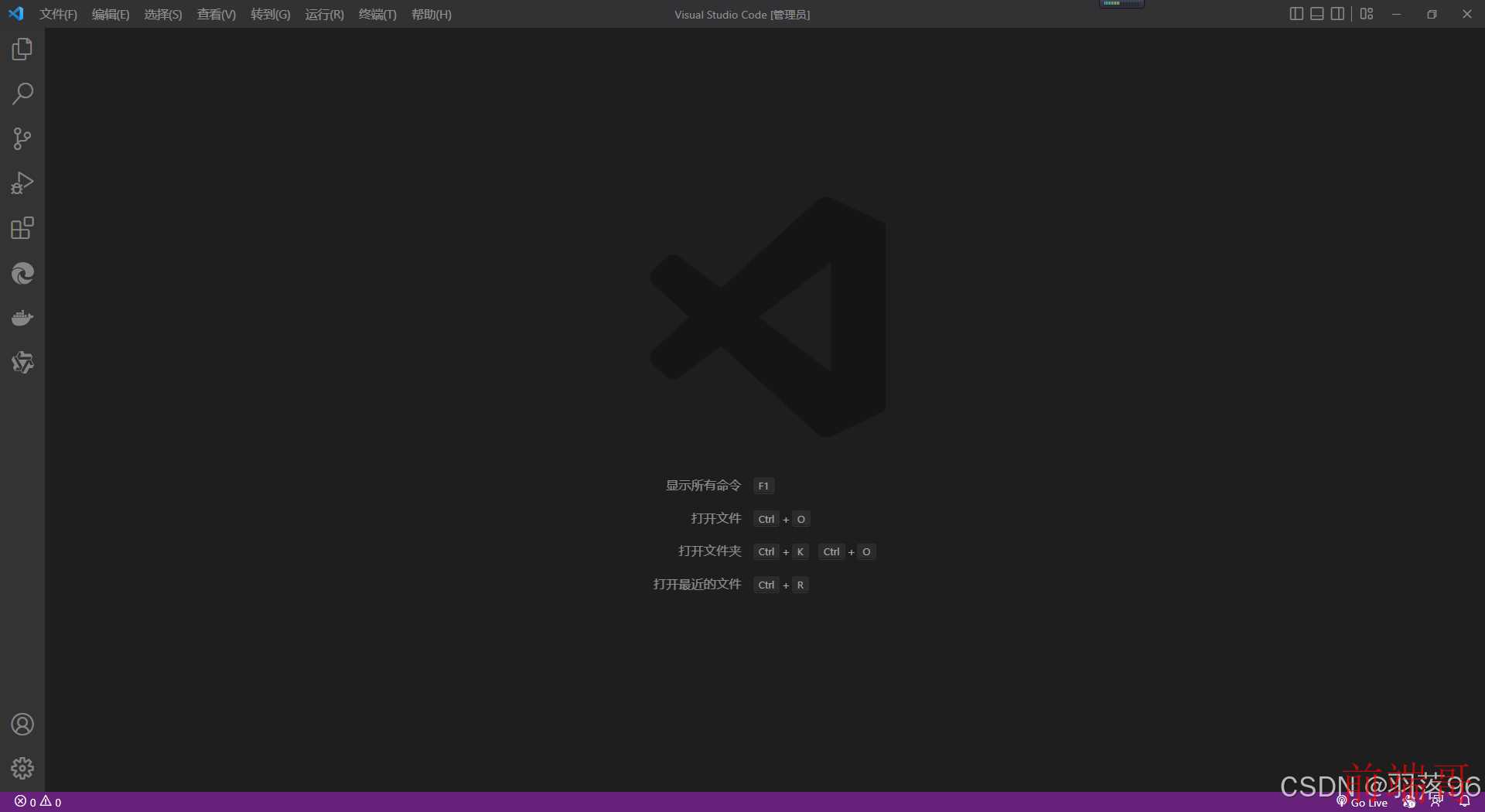Start the Go Live server
The height and width of the screenshot is (812, 1485).
click(1362, 803)
